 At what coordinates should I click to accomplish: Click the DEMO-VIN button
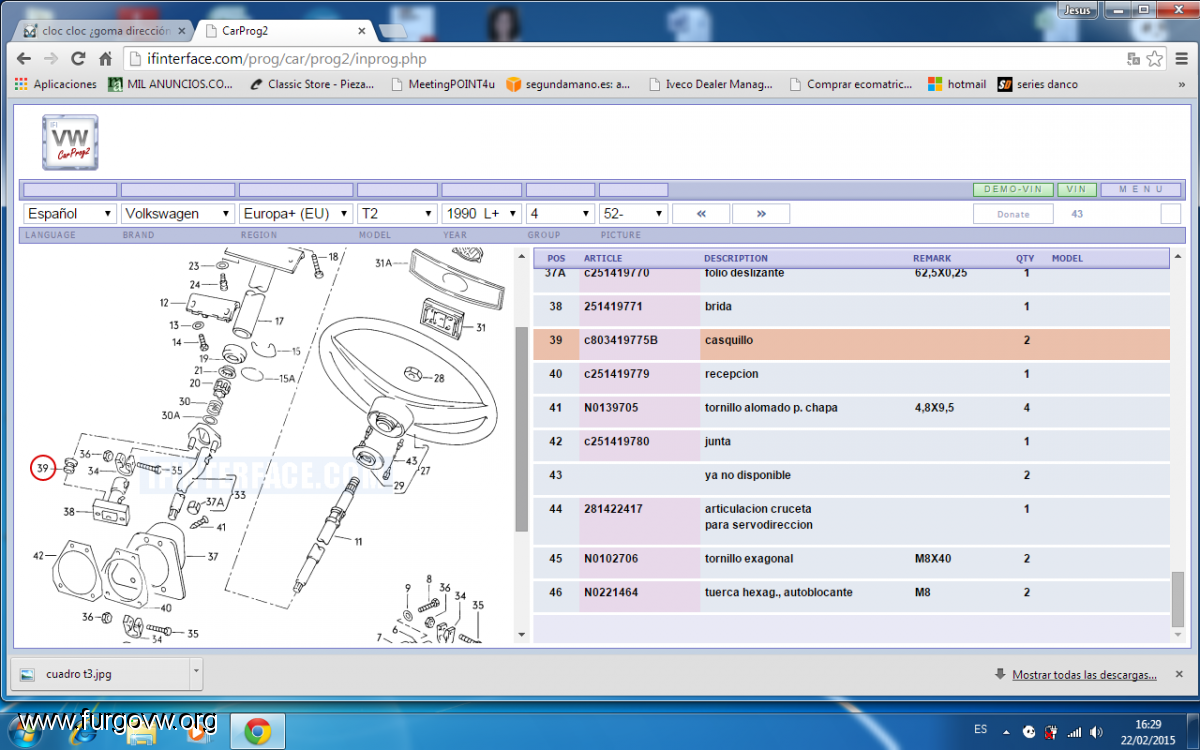(x=1013, y=189)
